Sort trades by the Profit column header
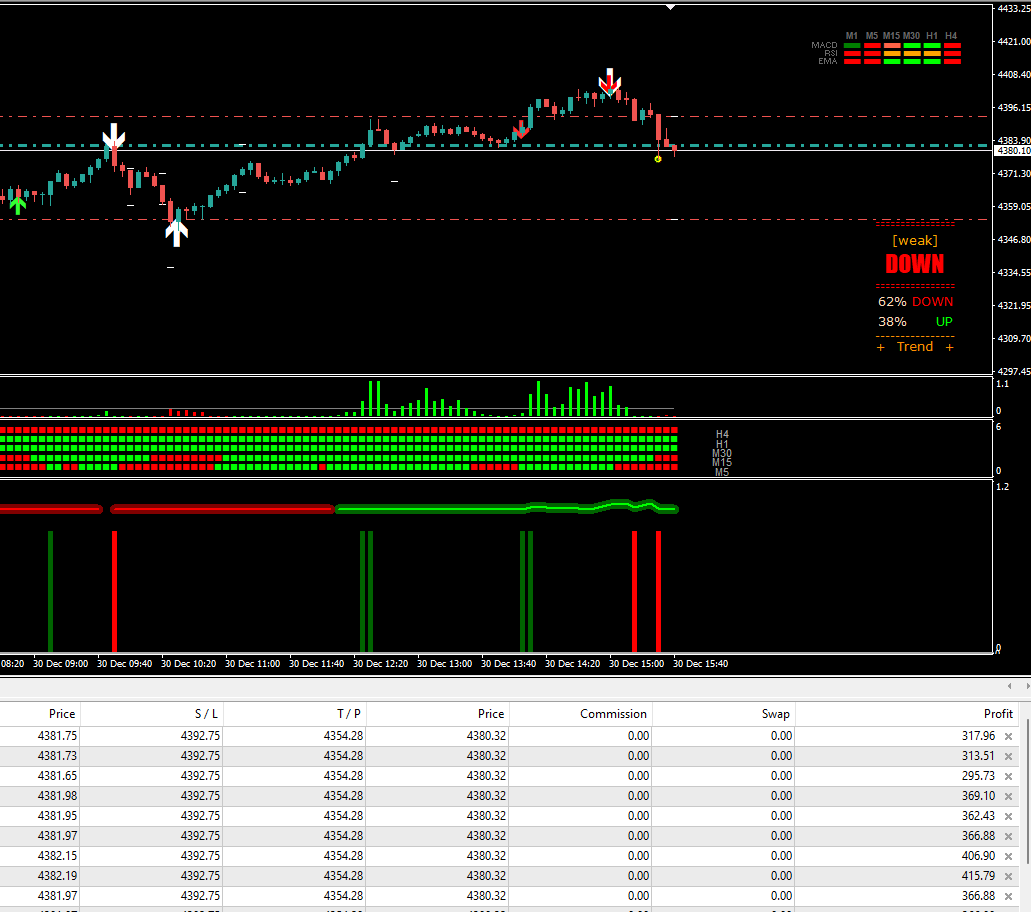Image resolution: width=1031 pixels, height=912 pixels. pyautogui.click(x=998, y=714)
